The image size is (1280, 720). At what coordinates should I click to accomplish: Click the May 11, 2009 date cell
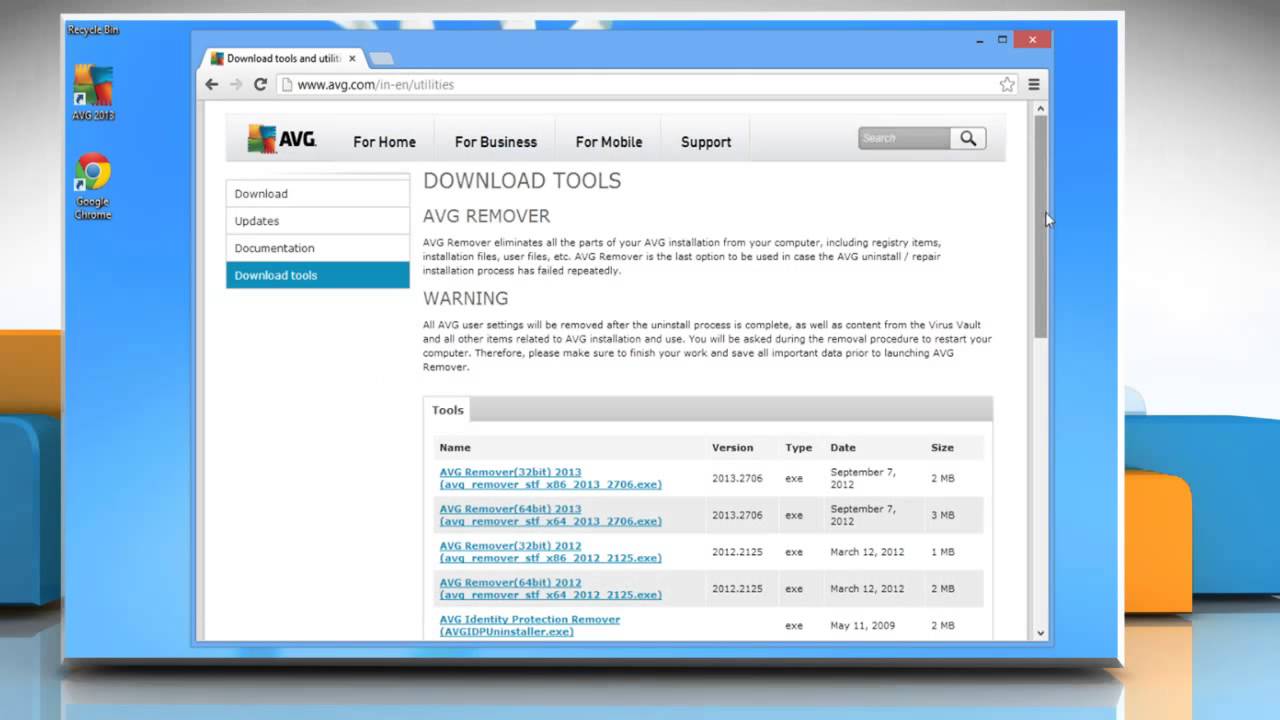coord(862,626)
